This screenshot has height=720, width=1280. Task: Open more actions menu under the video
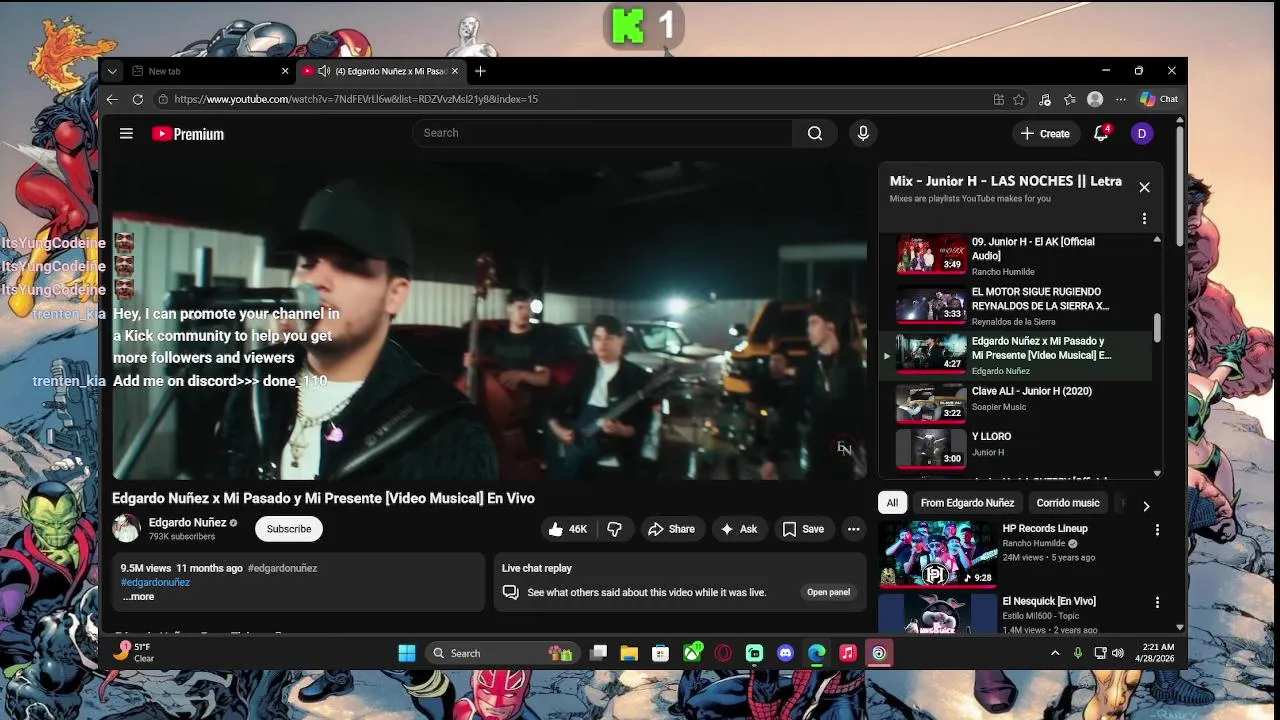[853, 529]
